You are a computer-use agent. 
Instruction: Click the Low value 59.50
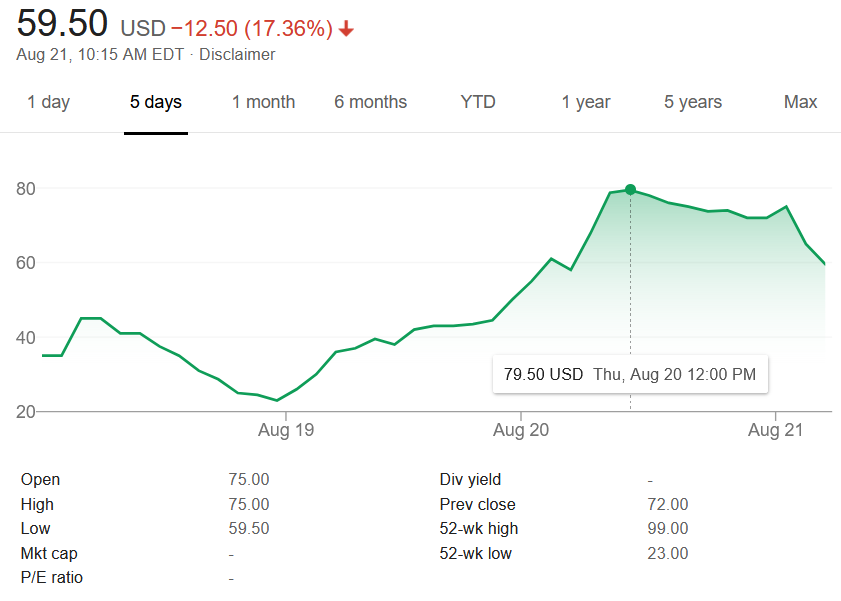[x=249, y=528]
